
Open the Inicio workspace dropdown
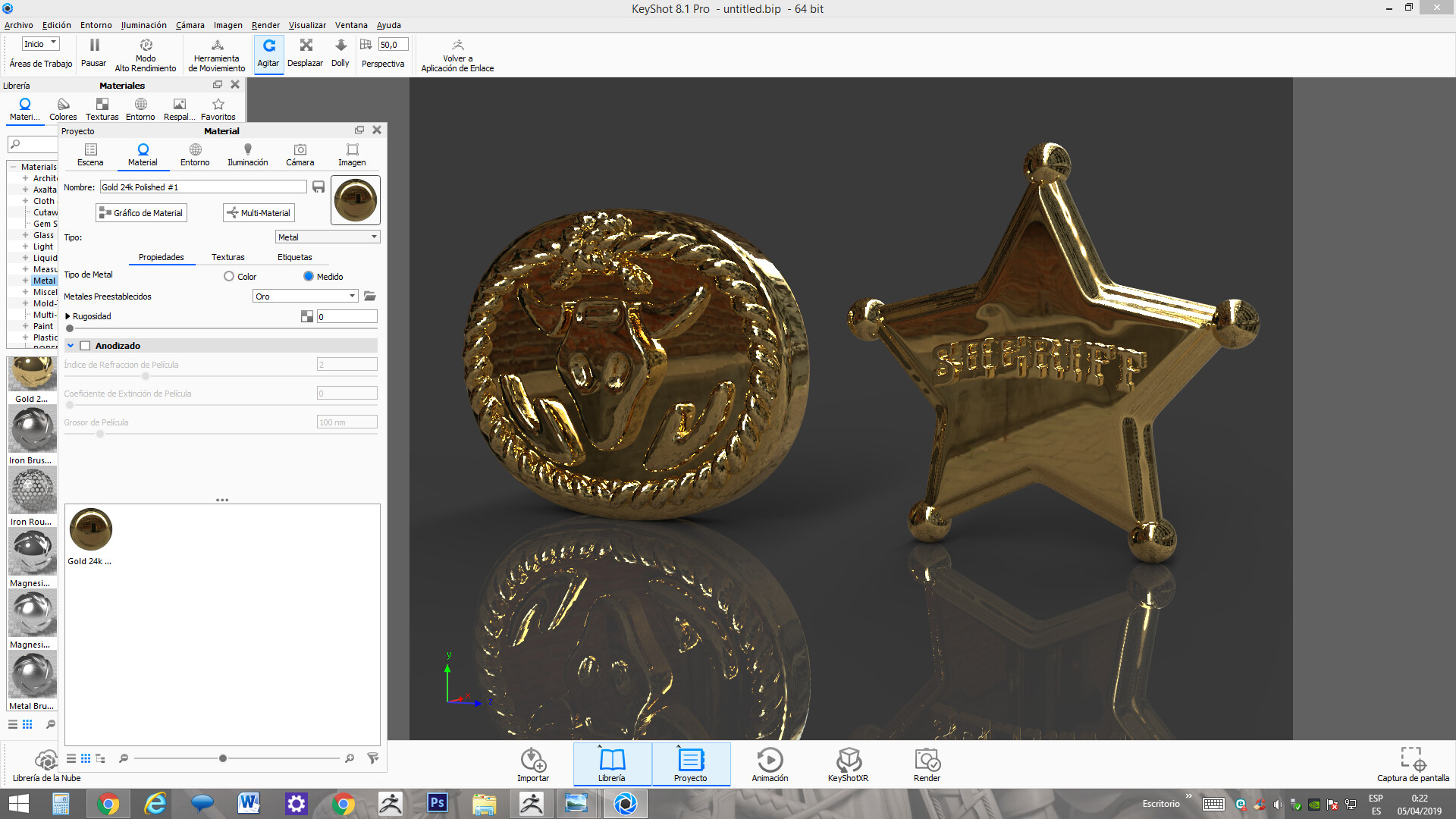[x=40, y=44]
